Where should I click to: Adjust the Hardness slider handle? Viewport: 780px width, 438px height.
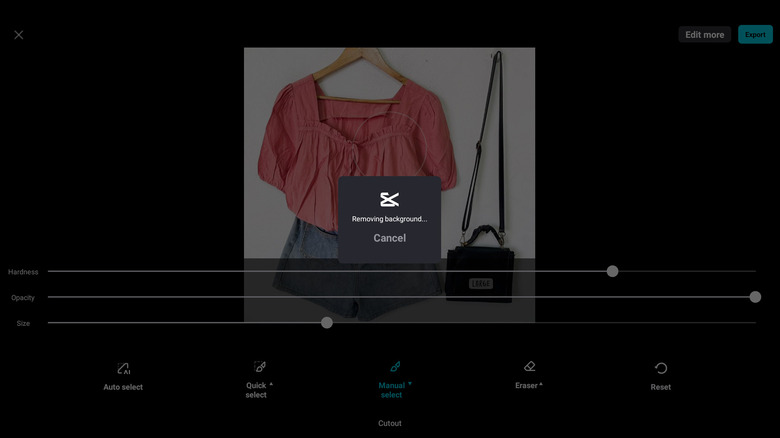click(x=612, y=271)
